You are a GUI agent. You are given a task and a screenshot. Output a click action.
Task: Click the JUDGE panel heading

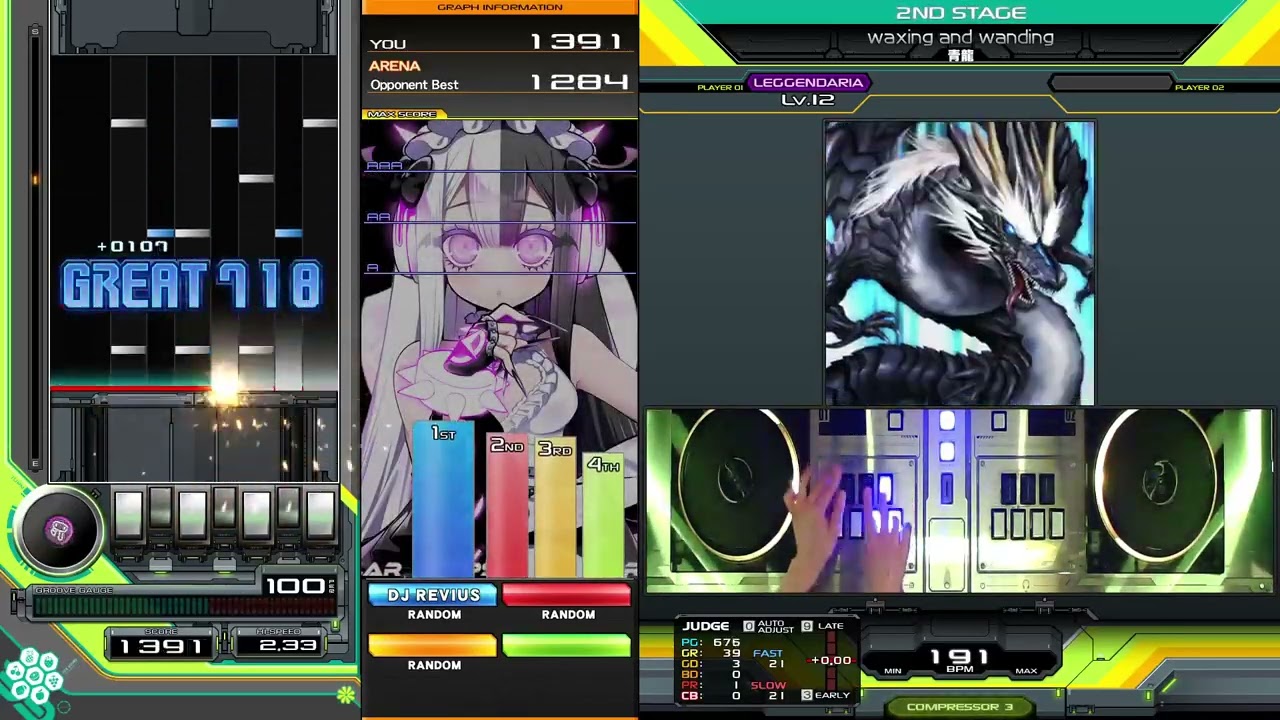click(x=706, y=627)
